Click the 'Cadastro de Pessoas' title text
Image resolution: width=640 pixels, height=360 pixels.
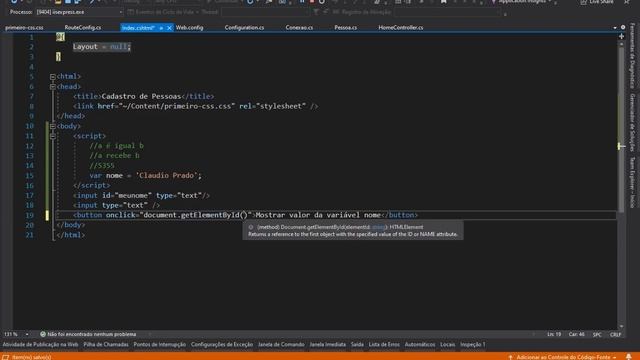(x=141, y=96)
